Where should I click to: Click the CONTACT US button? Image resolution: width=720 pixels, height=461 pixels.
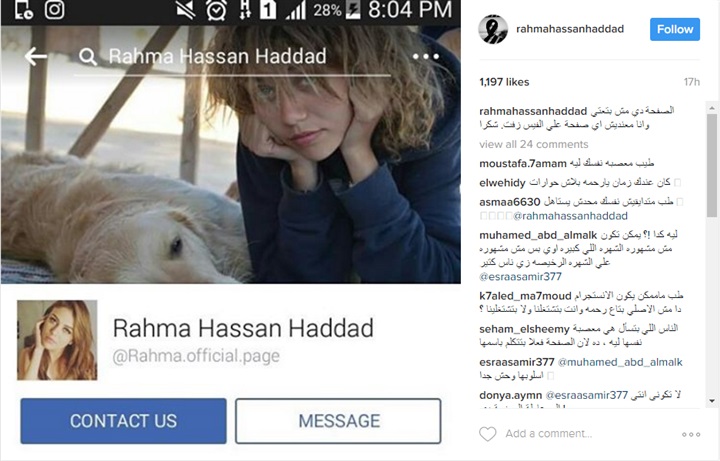(x=124, y=421)
